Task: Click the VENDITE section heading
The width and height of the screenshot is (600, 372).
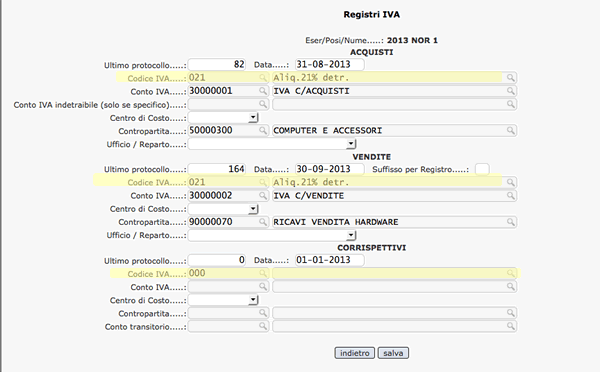Action: point(372,157)
